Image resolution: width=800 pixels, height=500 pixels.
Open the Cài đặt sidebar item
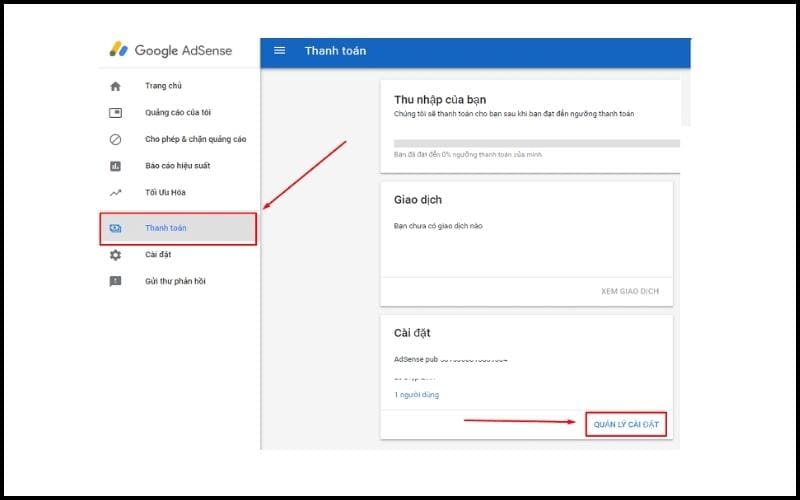pyautogui.click(x=158, y=254)
